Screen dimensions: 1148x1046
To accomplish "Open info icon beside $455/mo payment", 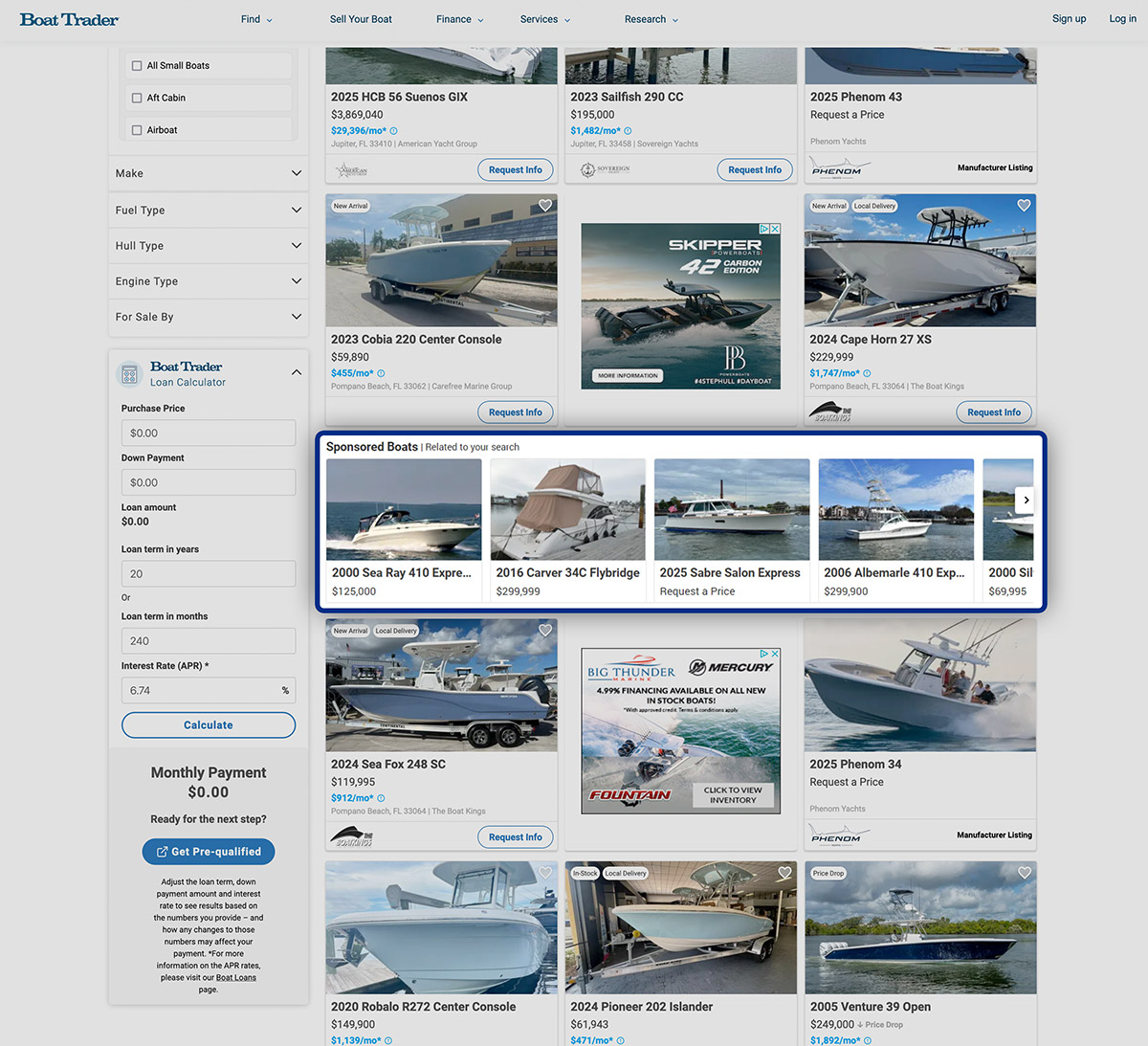I will click(x=381, y=373).
